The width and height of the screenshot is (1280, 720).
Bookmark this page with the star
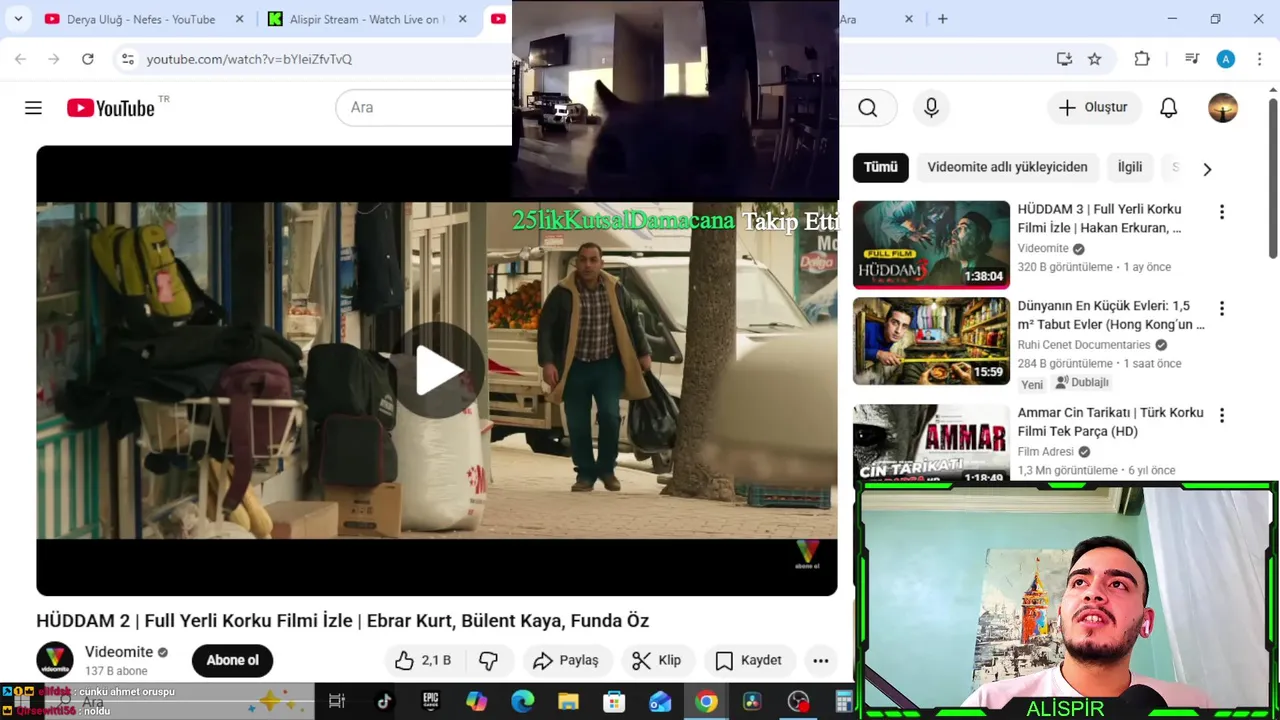point(1095,59)
